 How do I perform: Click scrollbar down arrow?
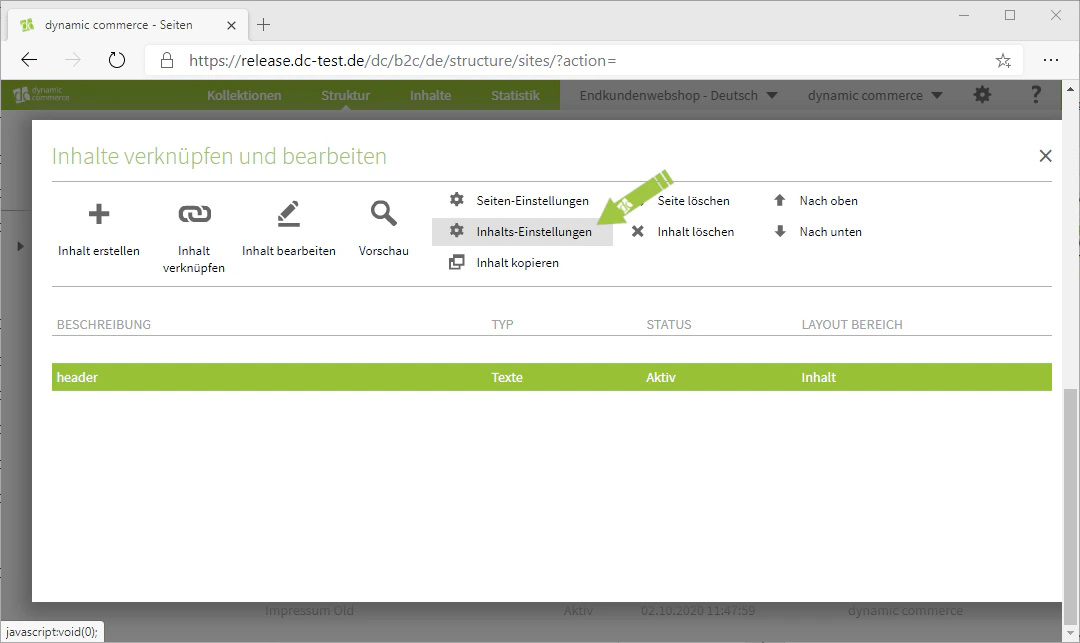(x=1070, y=633)
